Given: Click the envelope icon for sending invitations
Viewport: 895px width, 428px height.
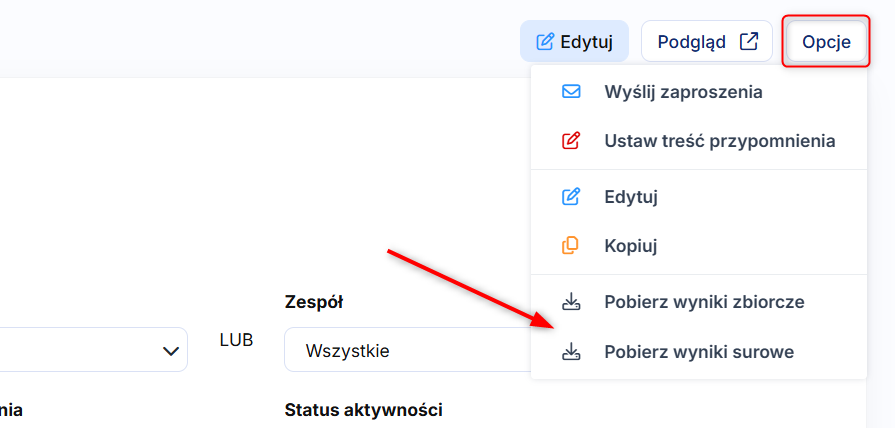Looking at the screenshot, I should coord(571,92).
